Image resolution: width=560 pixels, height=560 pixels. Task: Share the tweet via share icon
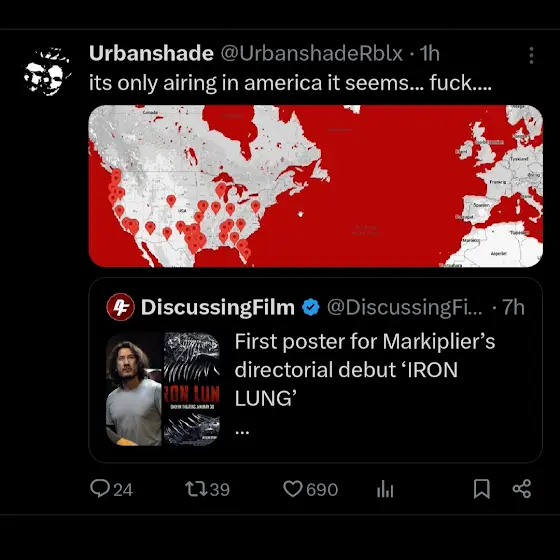(x=522, y=489)
